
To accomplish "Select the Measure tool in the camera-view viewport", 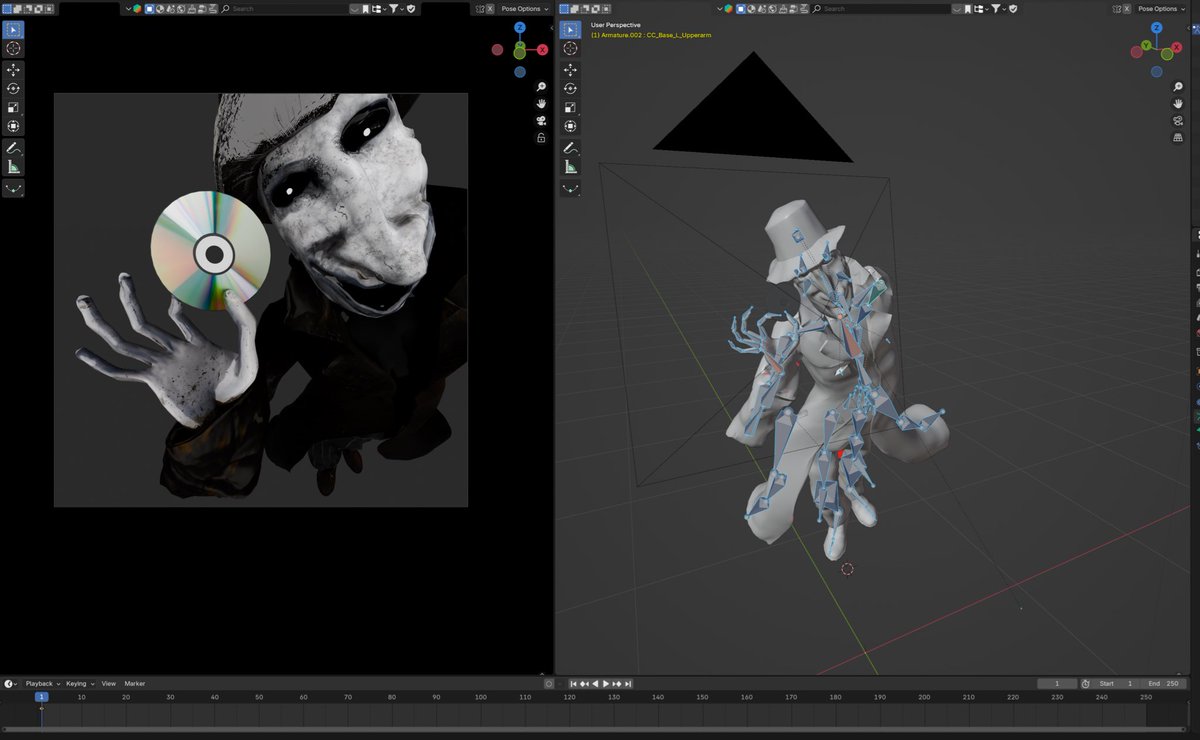I will 14,167.
